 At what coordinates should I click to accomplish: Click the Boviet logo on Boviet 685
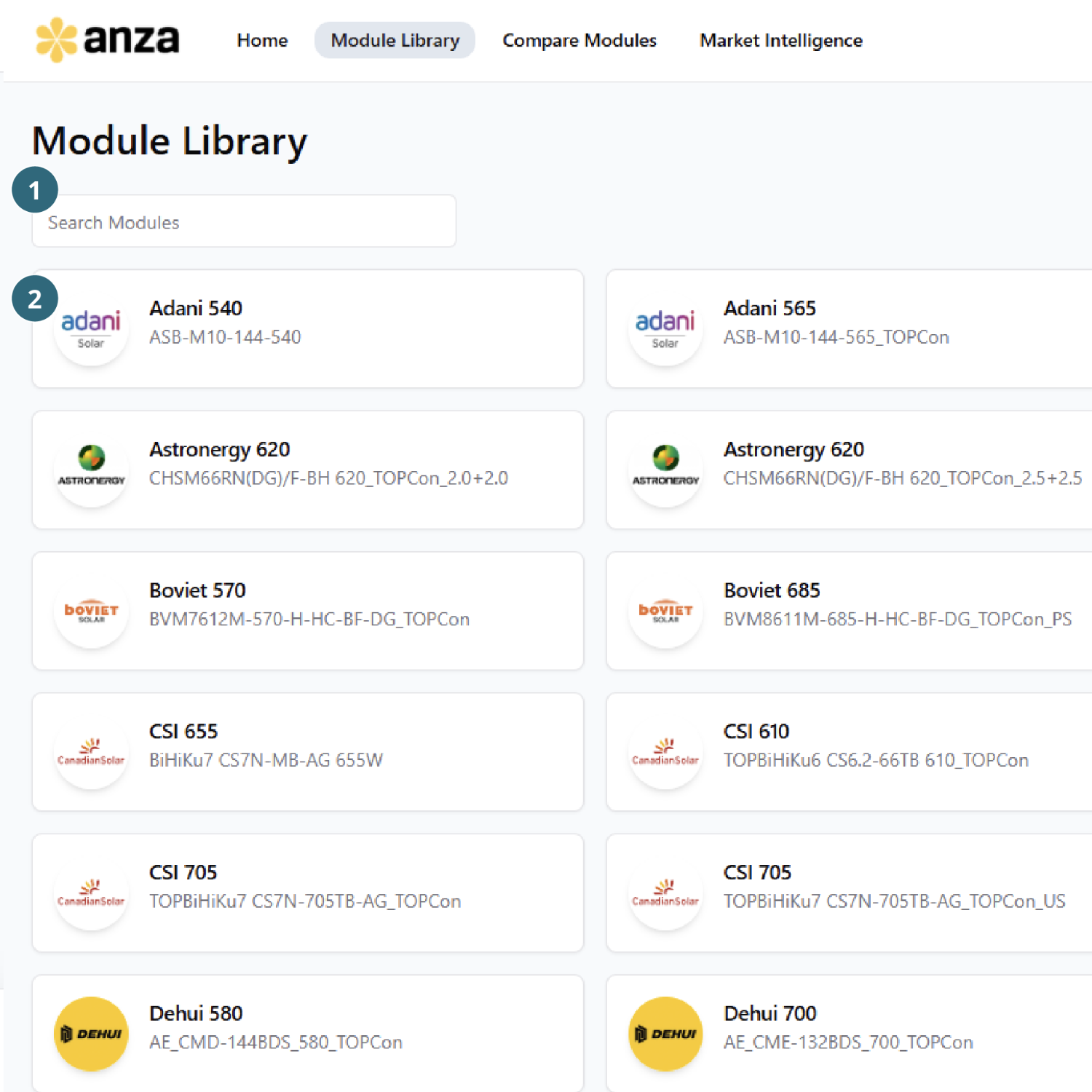(x=665, y=611)
